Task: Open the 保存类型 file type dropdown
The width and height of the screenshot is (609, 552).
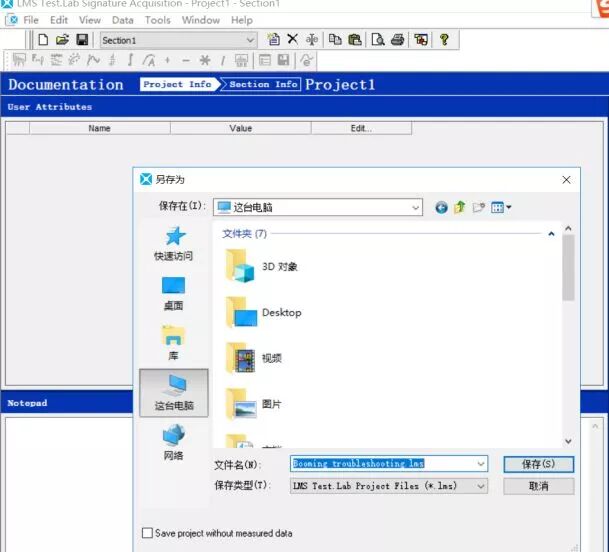Action: [x=389, y=486]
